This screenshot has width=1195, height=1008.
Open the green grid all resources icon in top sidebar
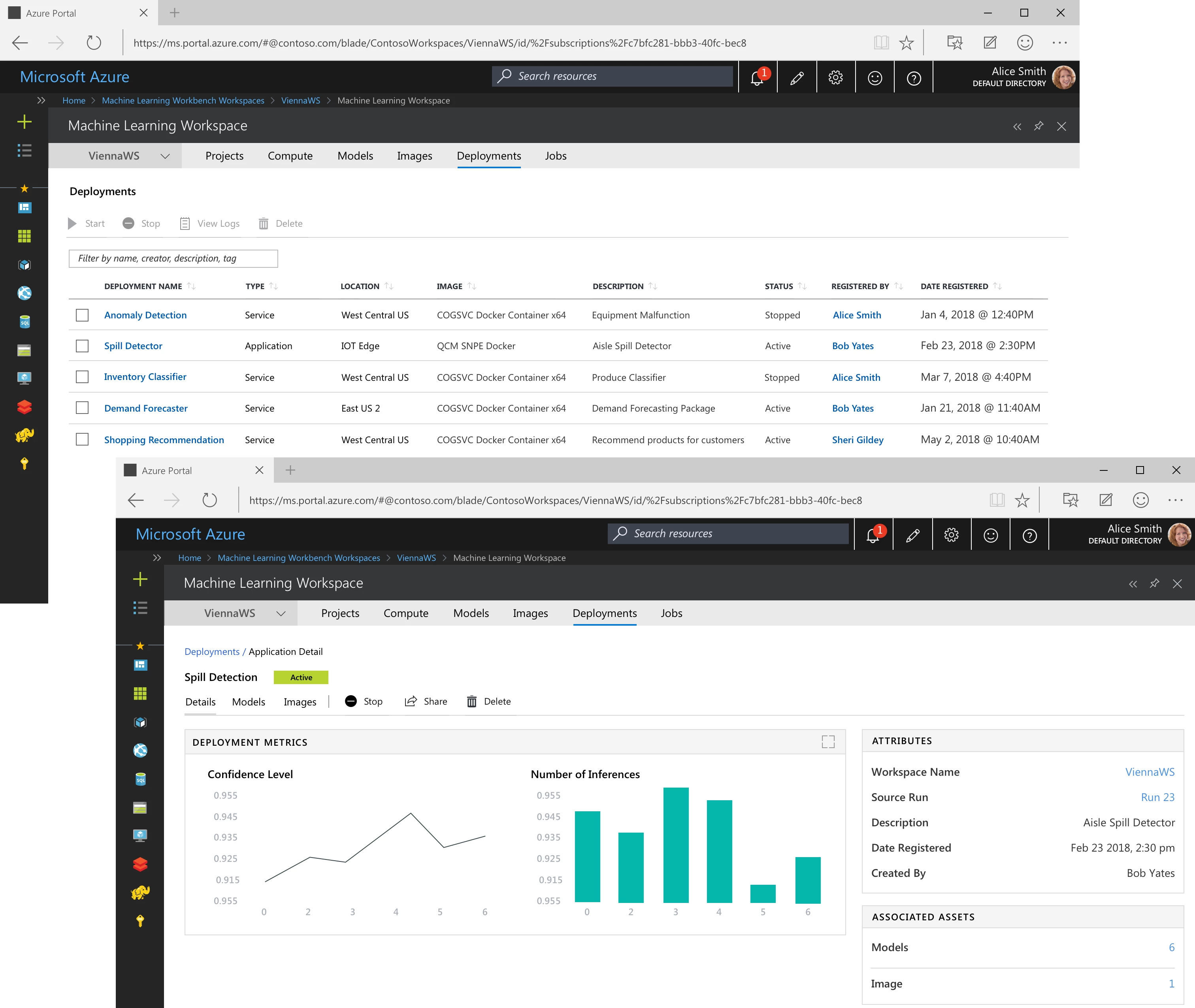[25, 236]
